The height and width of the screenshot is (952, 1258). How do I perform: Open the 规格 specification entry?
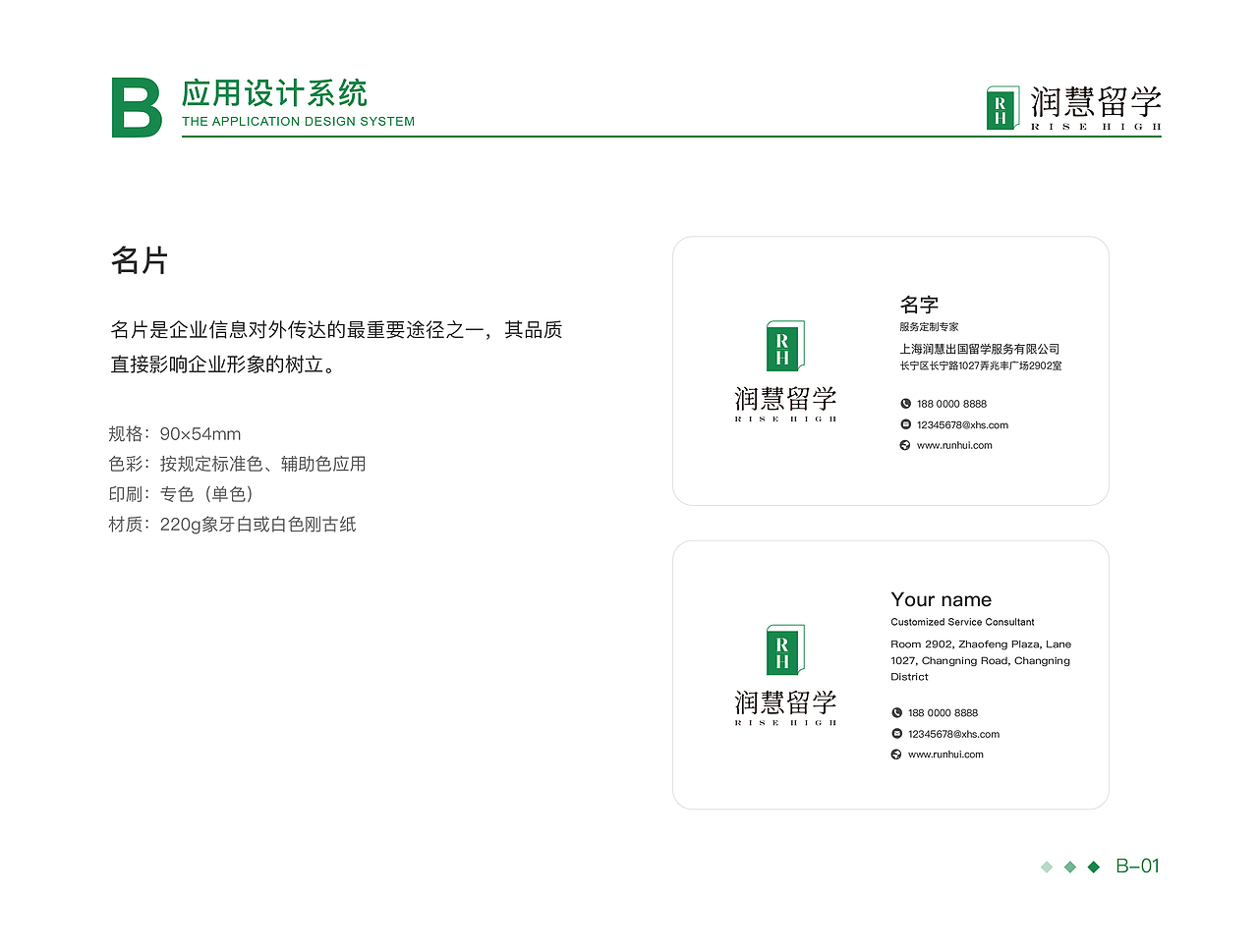pos(174,433)
